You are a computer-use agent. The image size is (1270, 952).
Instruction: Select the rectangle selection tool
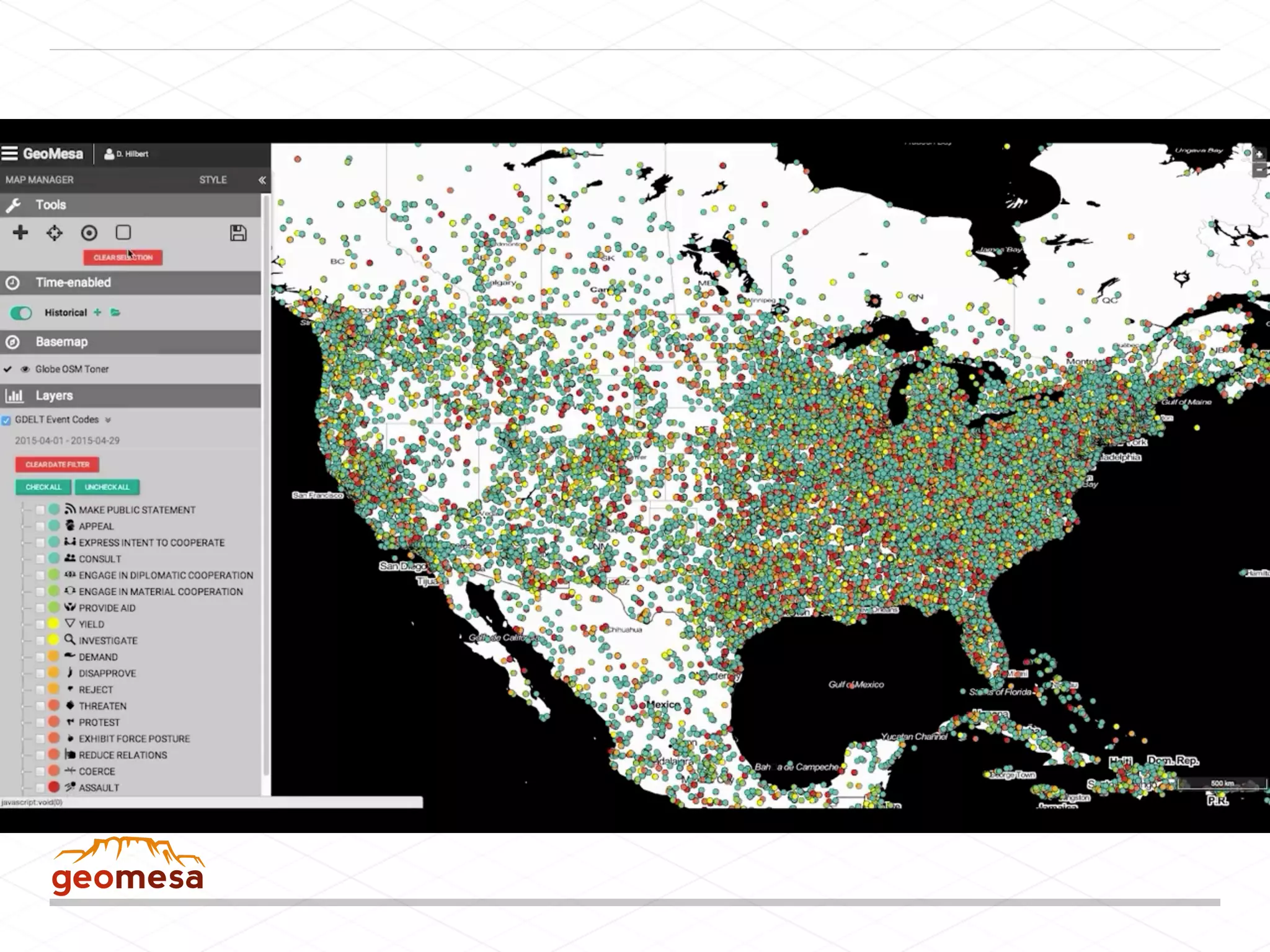(123, 232)
